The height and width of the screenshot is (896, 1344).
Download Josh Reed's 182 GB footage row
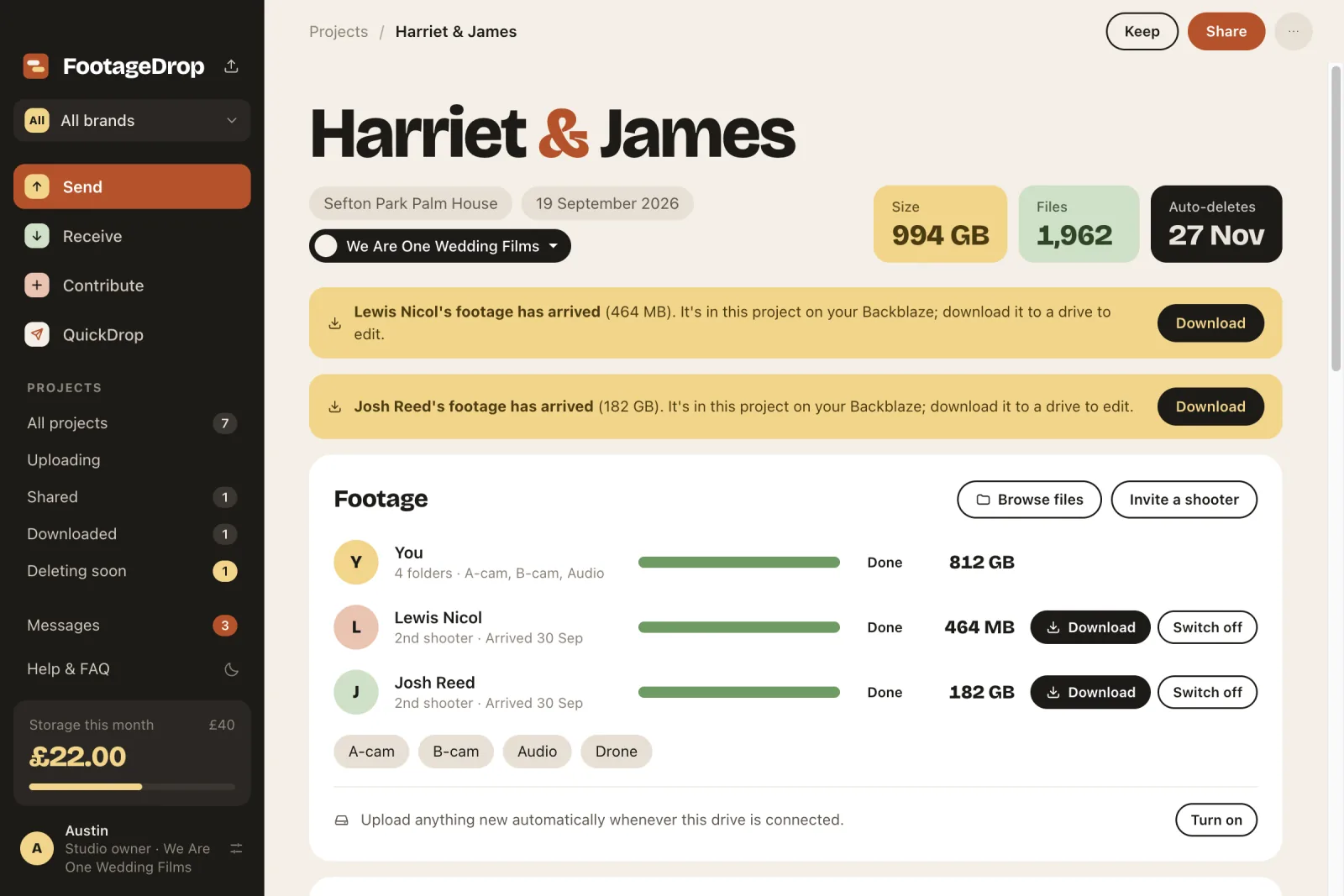1090,692
